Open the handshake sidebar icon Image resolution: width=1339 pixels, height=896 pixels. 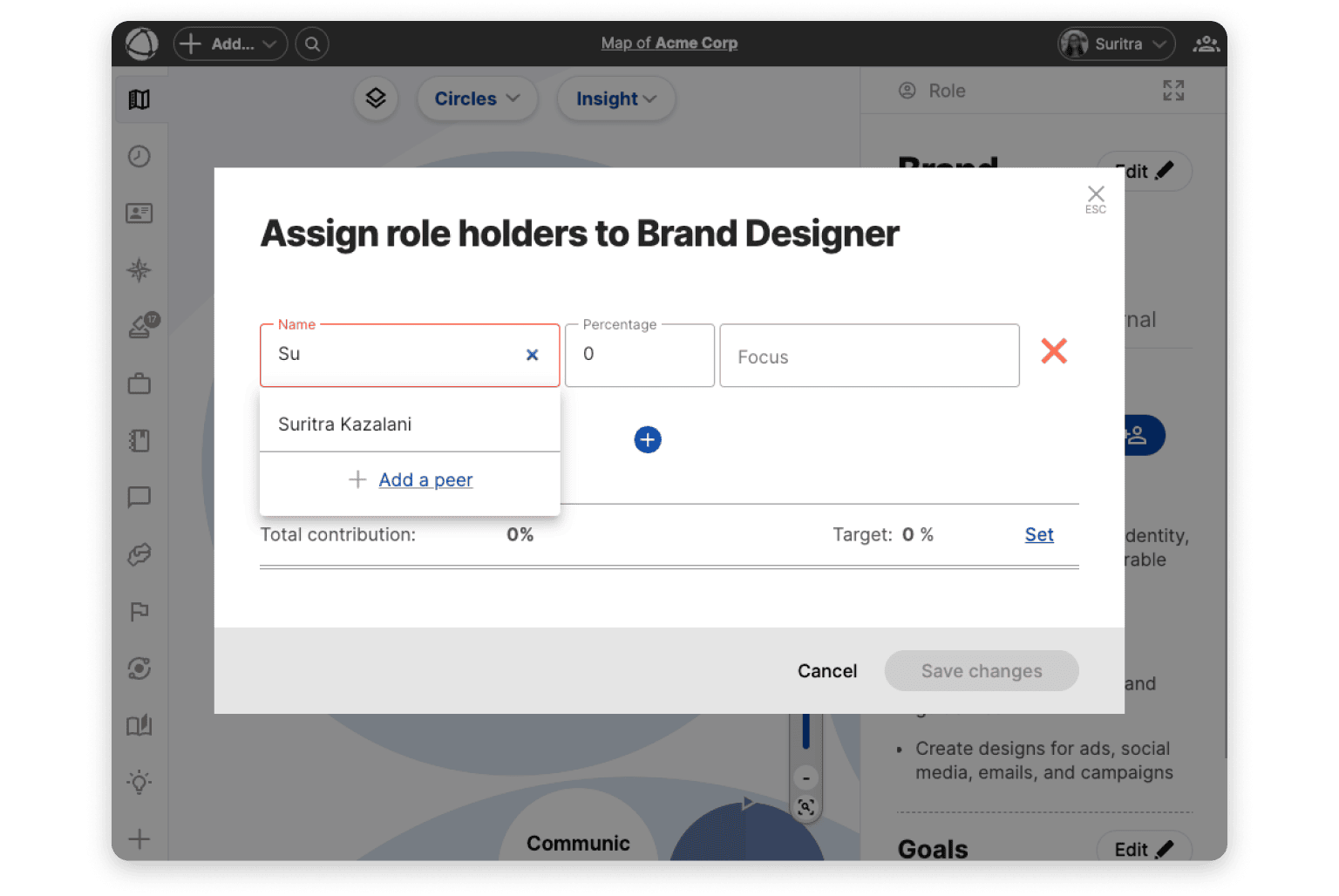coord(139,554)
